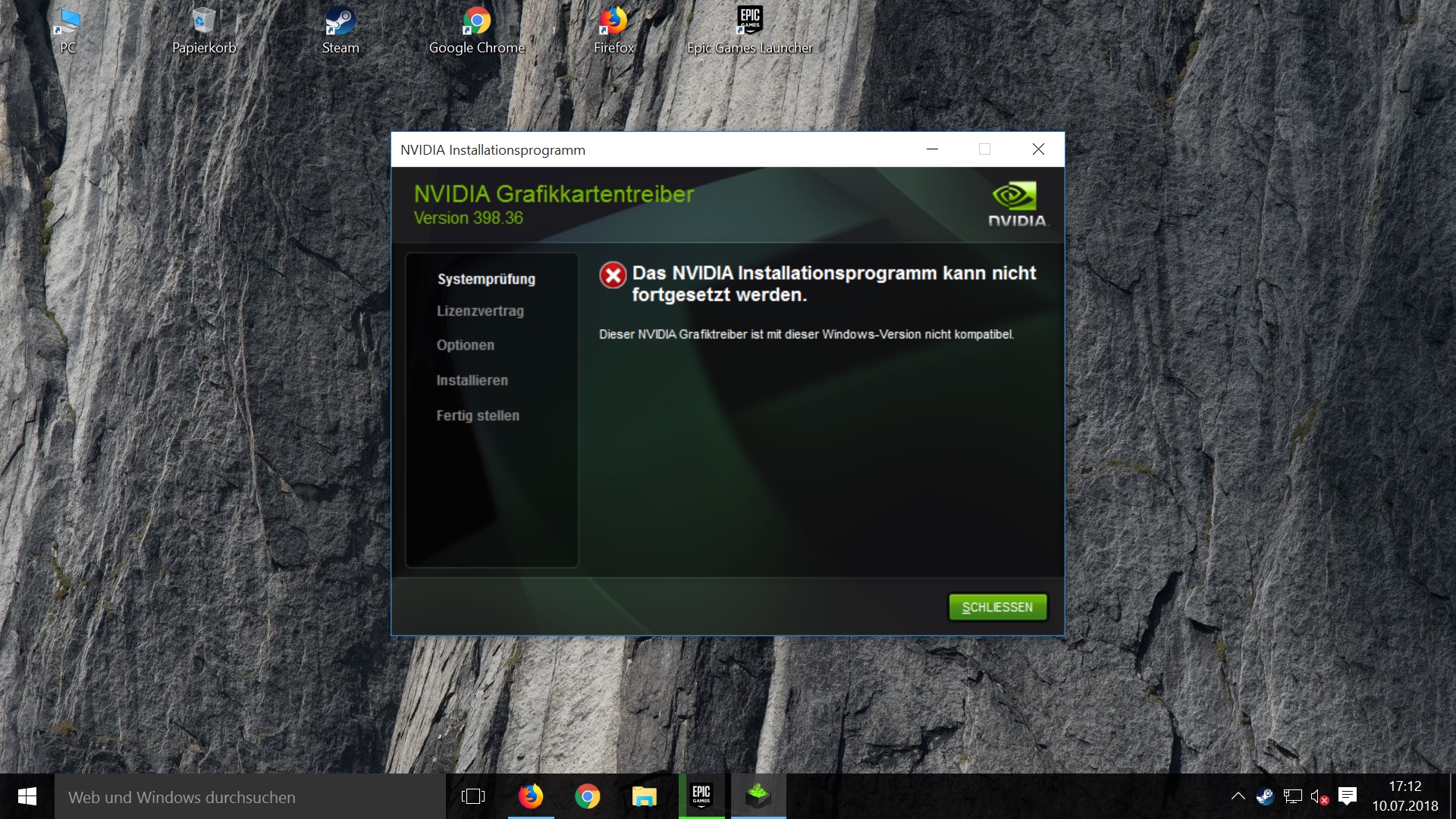Open the Action Center notifications icon
Screen dimensions: 1456x819
point(1348,796)
